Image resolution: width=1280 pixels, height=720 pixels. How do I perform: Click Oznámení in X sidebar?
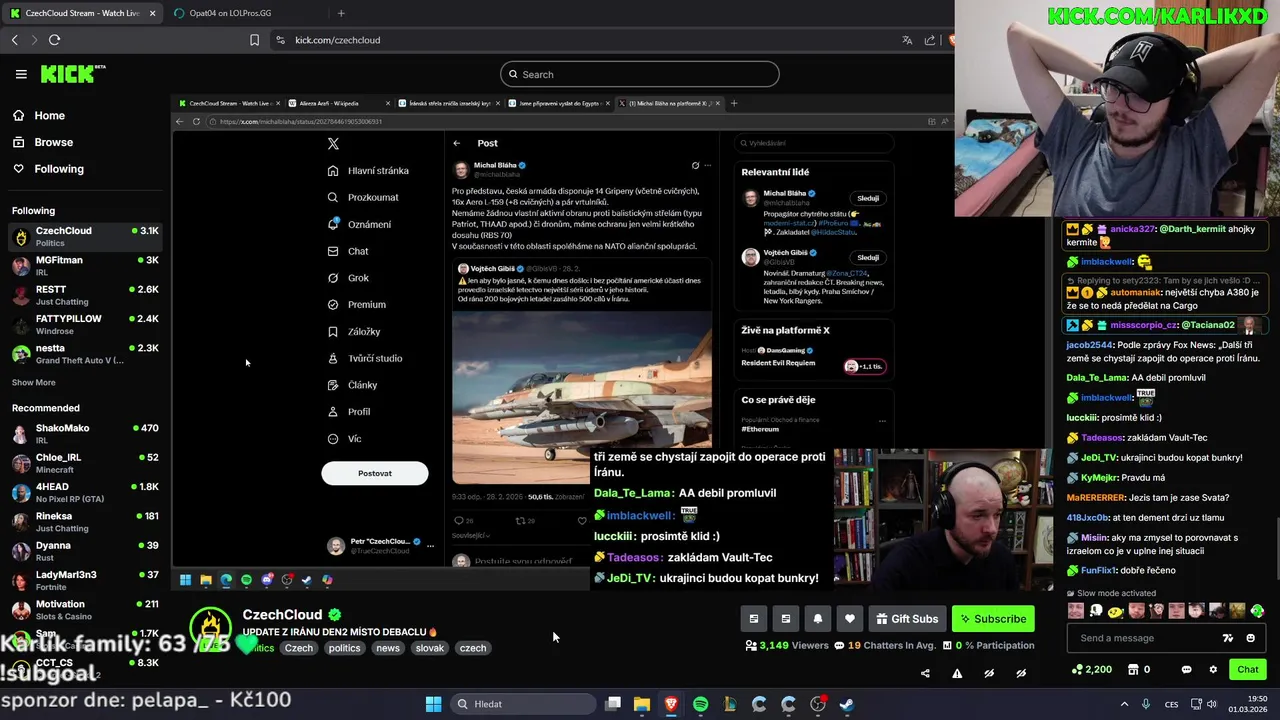(360, 225)
